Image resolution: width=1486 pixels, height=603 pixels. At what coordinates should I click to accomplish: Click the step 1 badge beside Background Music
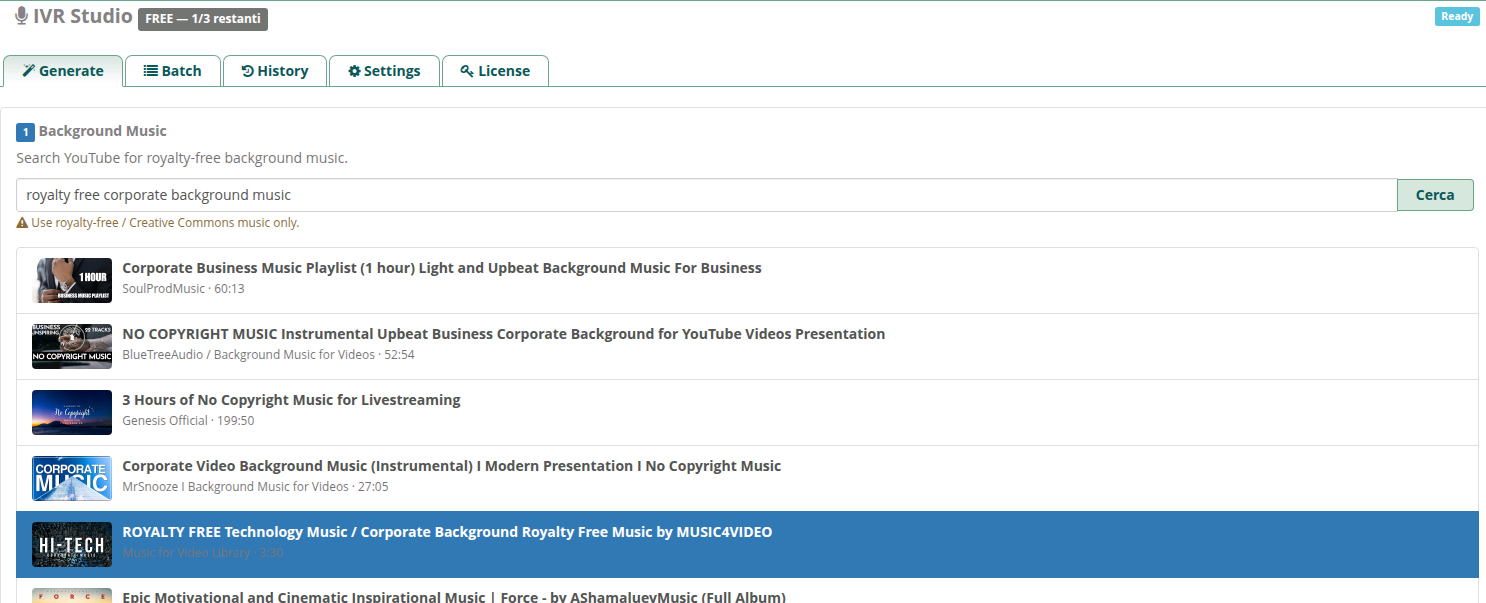[25, 132]
